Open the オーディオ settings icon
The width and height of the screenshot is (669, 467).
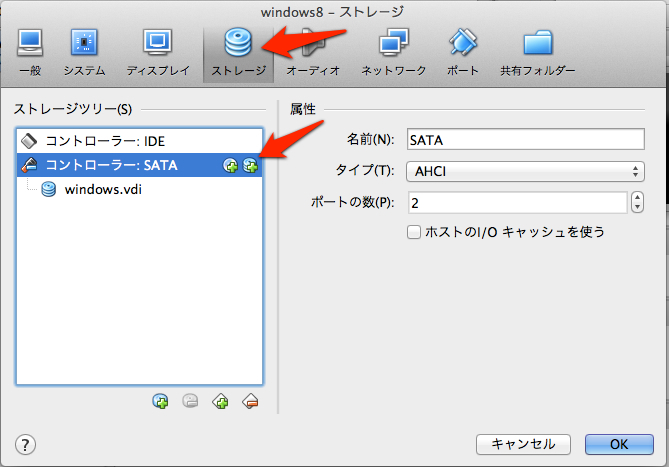click(313, 42)
